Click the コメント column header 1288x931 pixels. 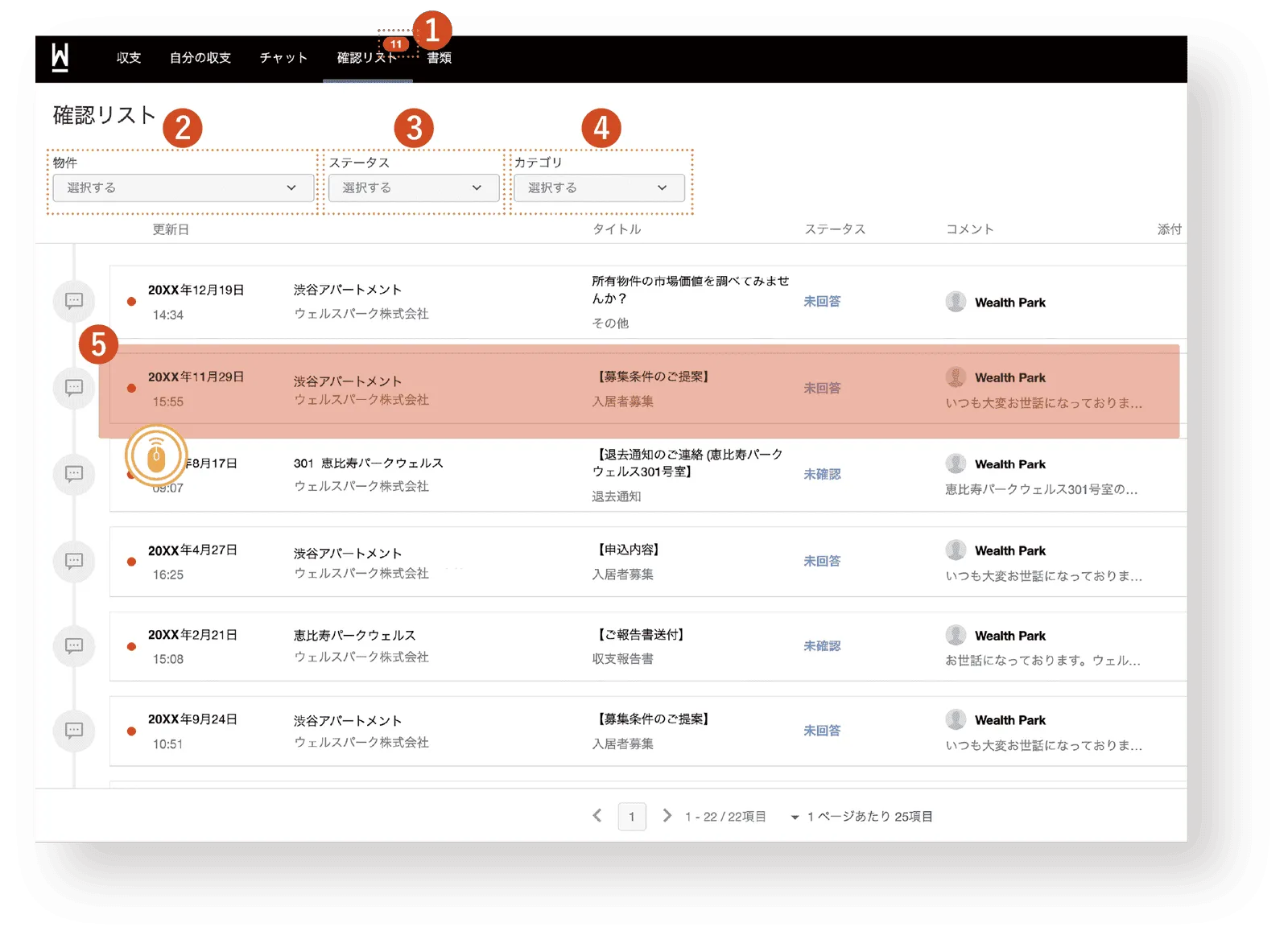969,229
